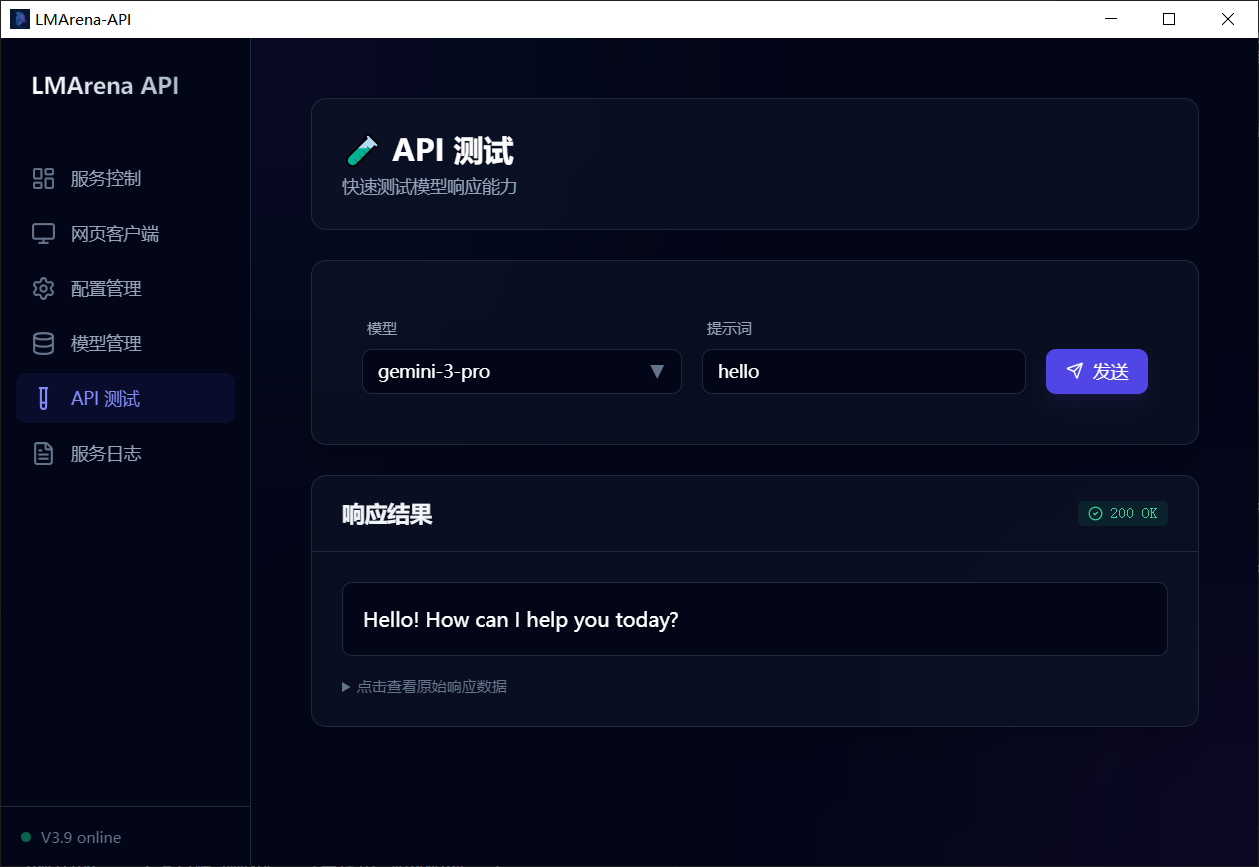This screenshot has height=867, width=1259.
Task: Click the monitor icon beside 网页客户端
Action: coord(43,234)
